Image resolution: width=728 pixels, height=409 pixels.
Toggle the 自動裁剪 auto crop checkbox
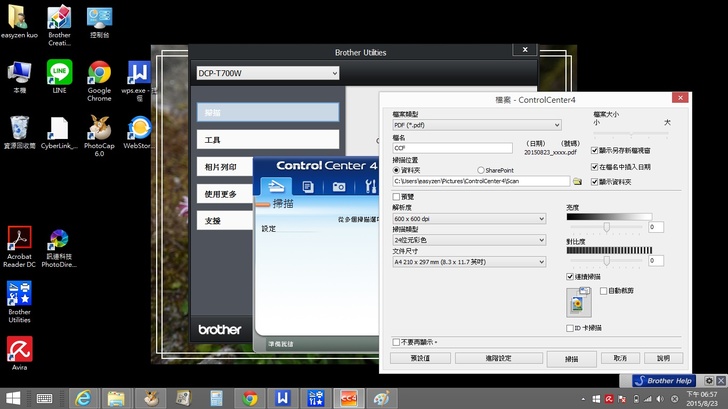tap(602, 290)
